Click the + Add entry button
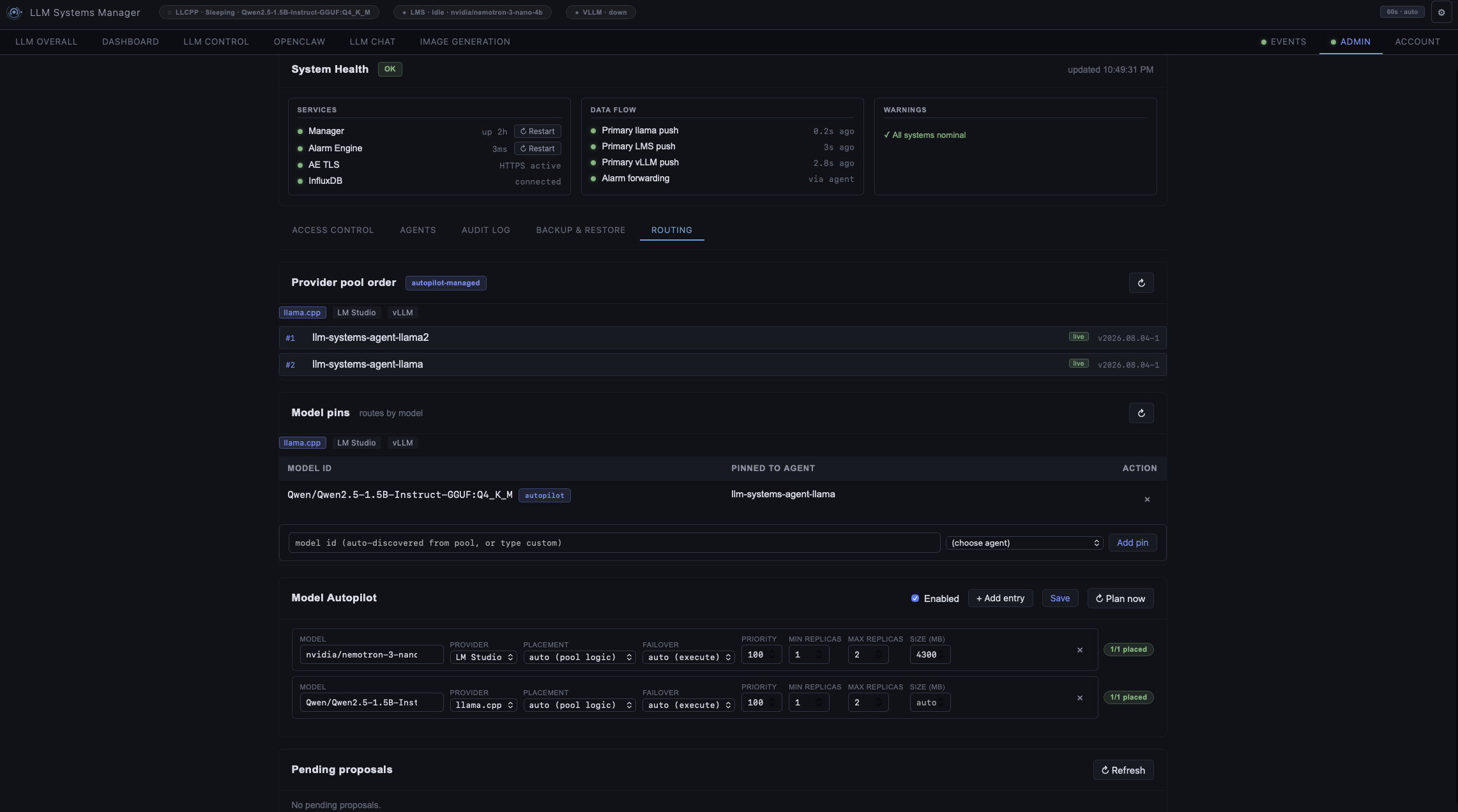Viewport: 1458px width, 812px height. coord(1000,598)
